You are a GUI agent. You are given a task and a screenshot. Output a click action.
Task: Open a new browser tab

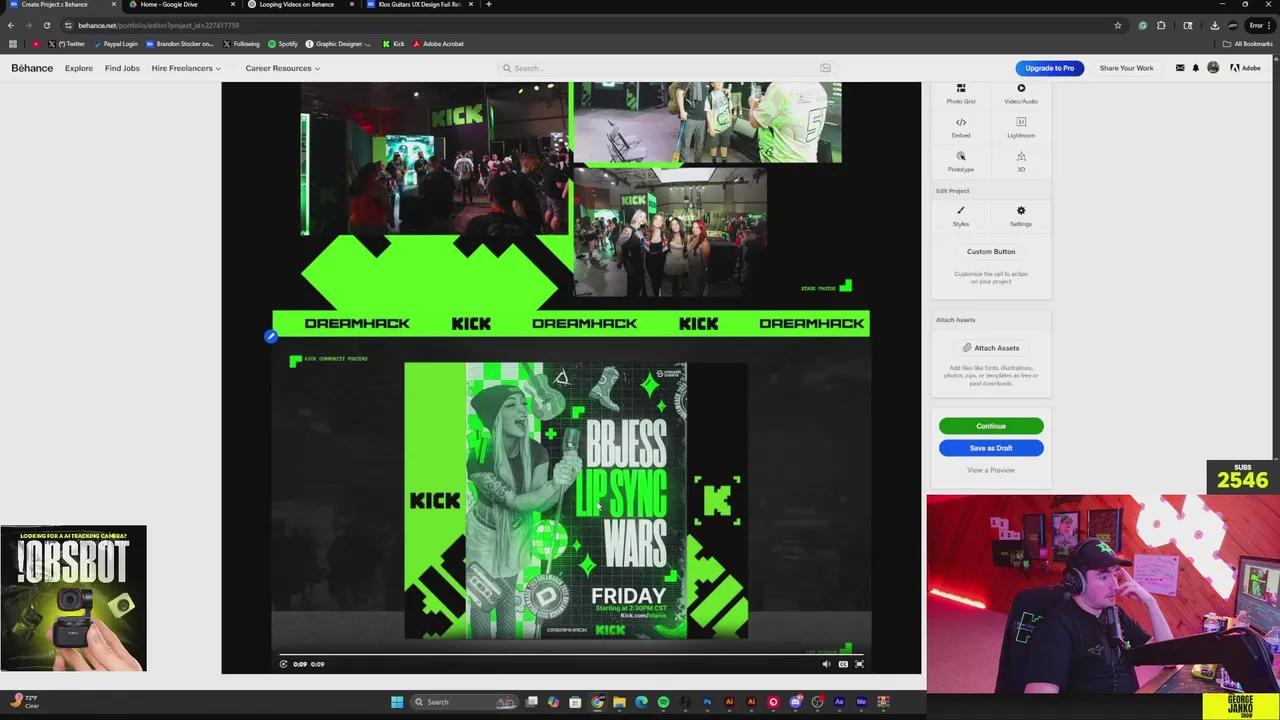(488, 5)
